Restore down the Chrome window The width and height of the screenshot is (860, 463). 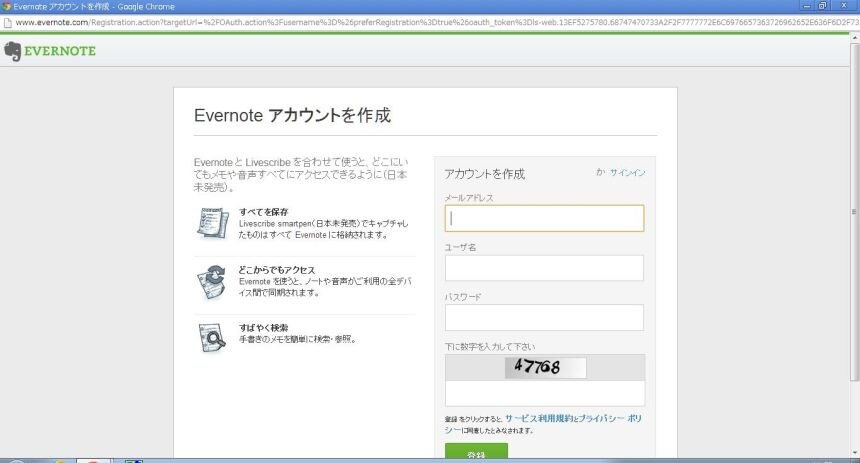(823, 6)
